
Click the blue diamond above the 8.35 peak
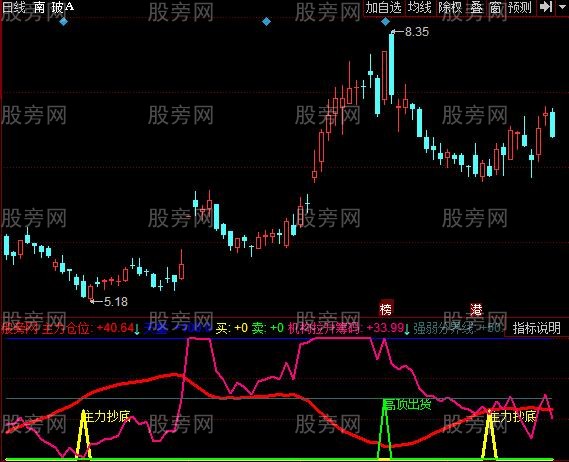click(x=385, y=22)
